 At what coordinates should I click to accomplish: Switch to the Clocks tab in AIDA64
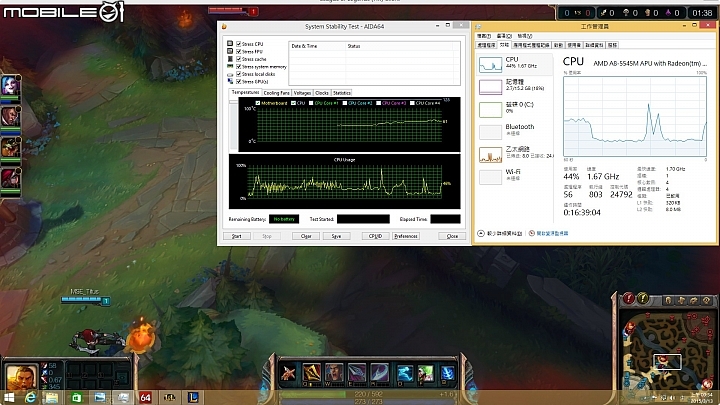click(322, 93)
